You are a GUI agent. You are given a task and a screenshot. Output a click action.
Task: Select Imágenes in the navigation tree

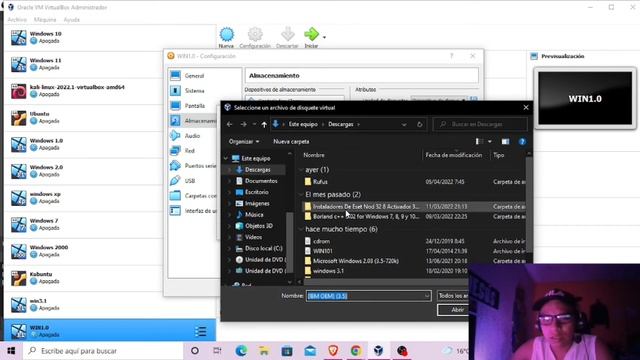pos(257,203)
